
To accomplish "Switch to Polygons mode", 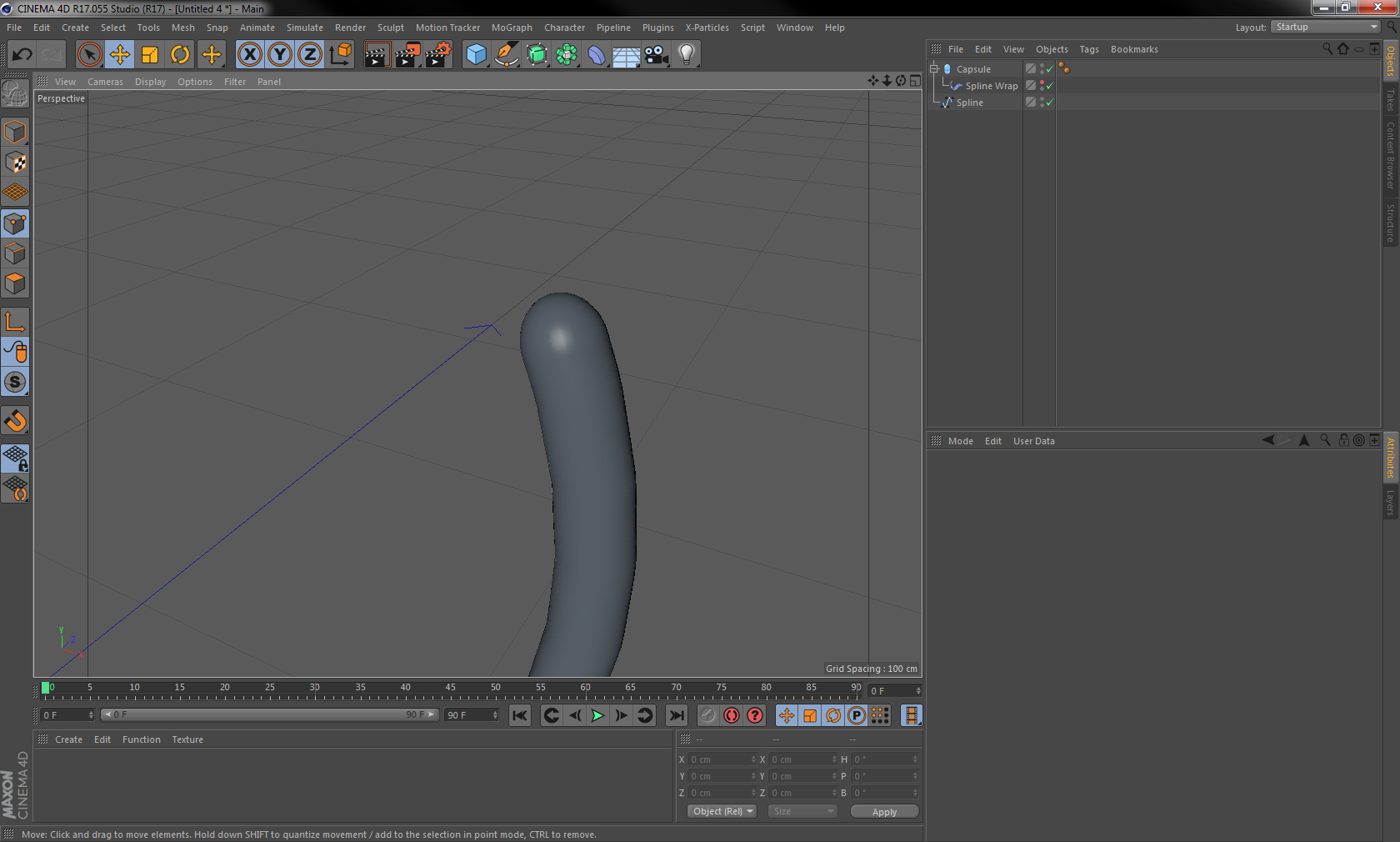I will click(x=15, y=283).
